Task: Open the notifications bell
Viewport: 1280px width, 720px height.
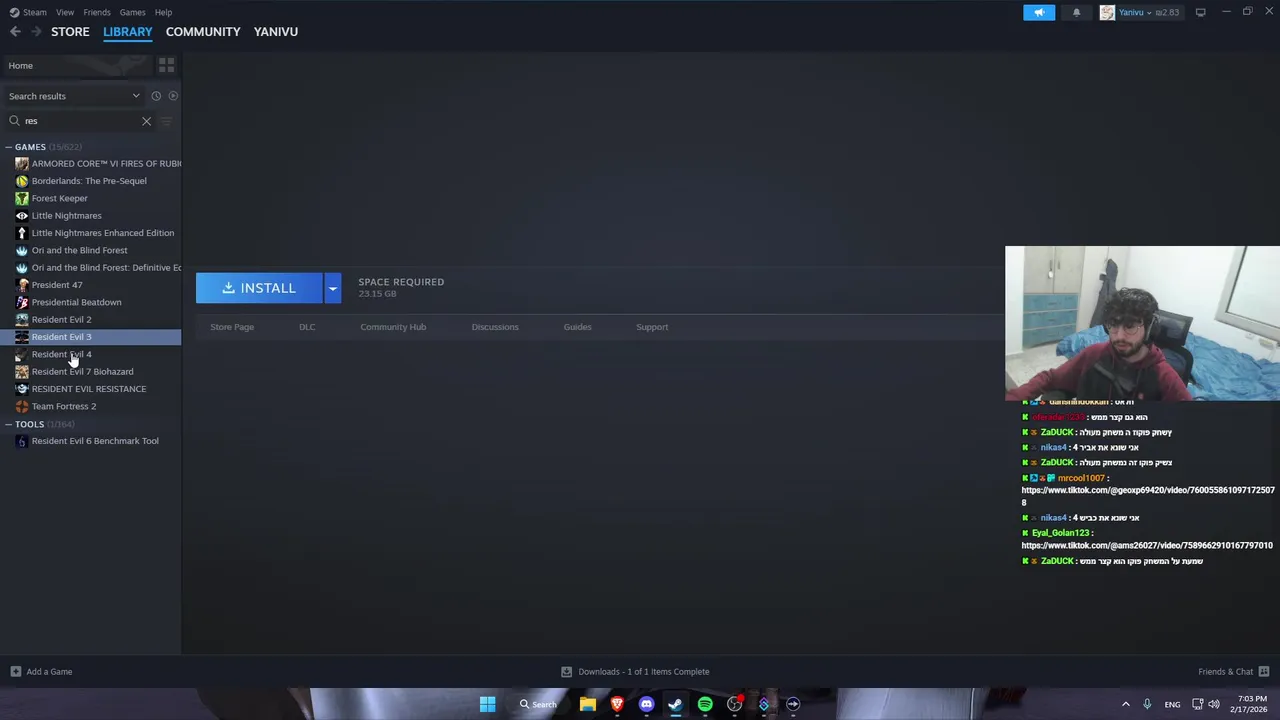Action: click(x=1076, y=12)
